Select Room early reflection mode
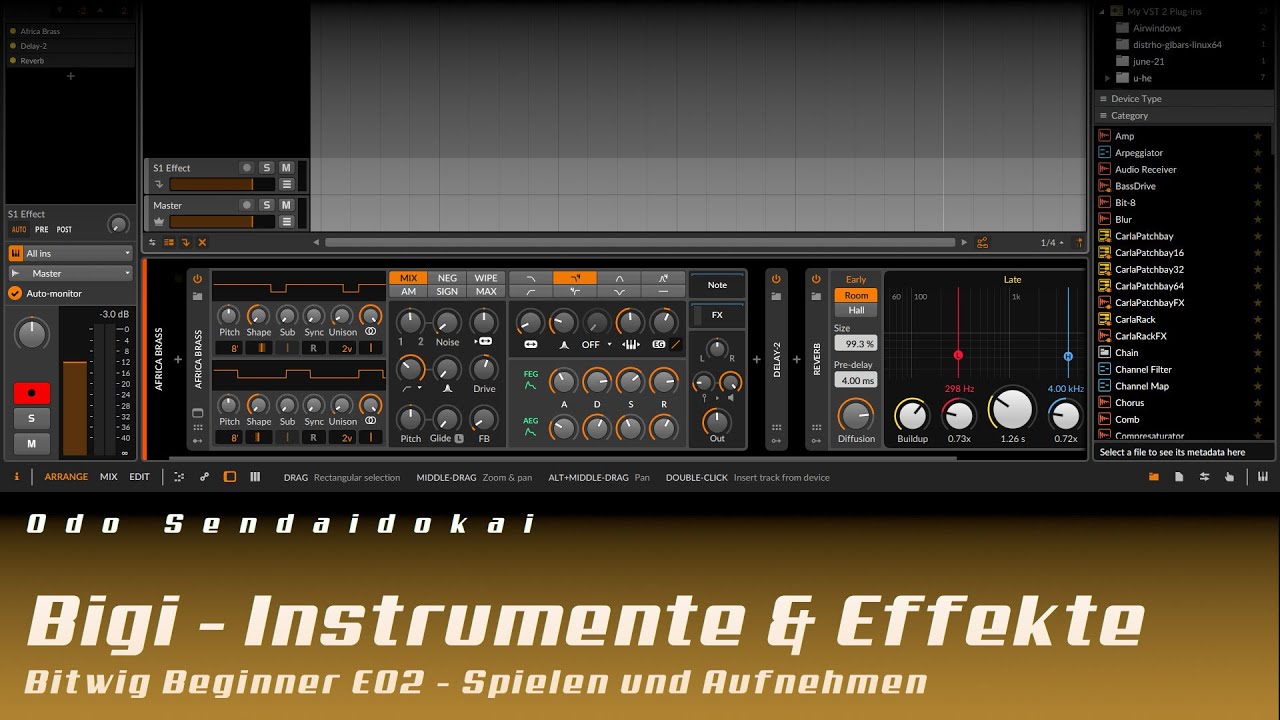1280x720 pixels. [x=856, y=295]
